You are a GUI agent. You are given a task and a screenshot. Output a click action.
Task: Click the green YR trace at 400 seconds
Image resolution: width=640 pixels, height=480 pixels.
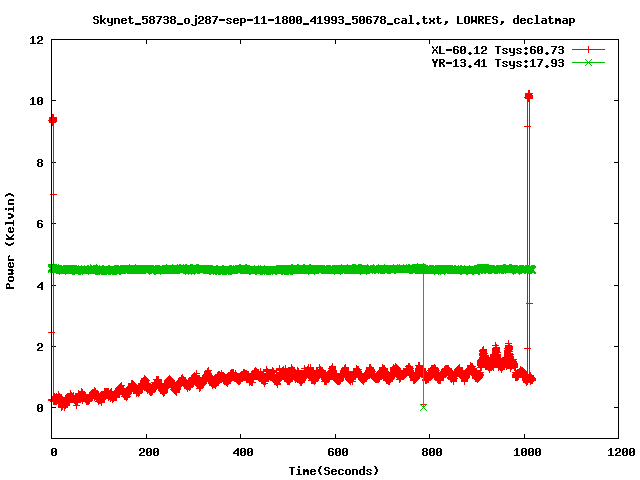[241, 269]
